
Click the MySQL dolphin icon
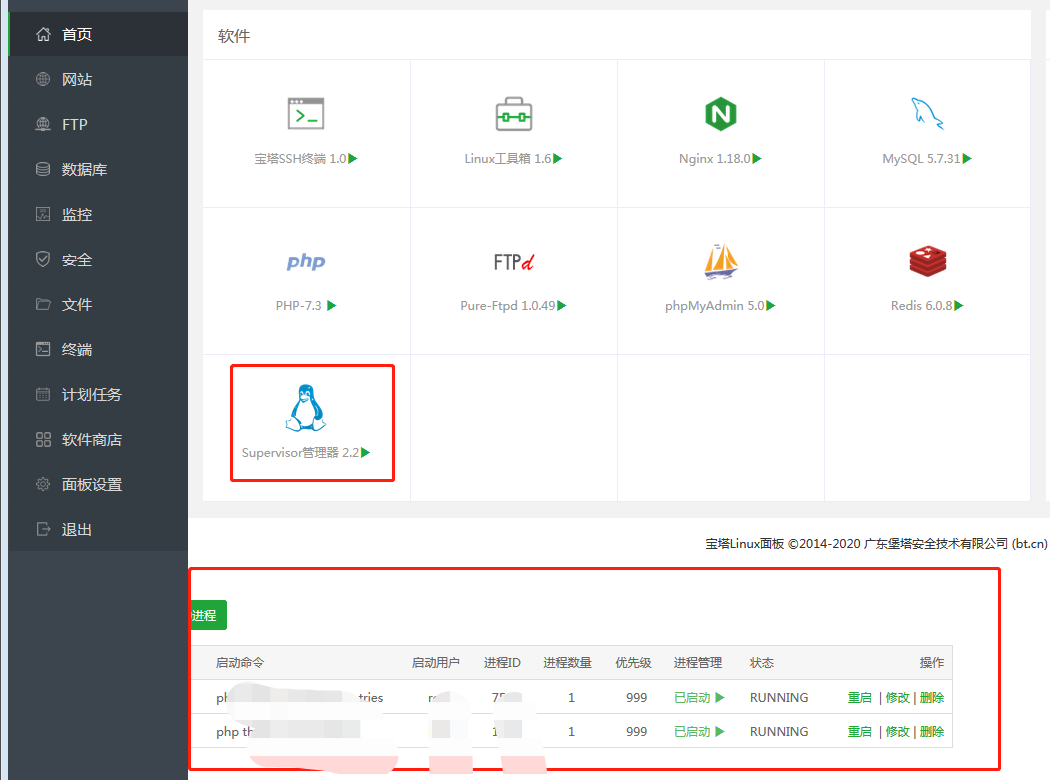[x=926, y=114]
